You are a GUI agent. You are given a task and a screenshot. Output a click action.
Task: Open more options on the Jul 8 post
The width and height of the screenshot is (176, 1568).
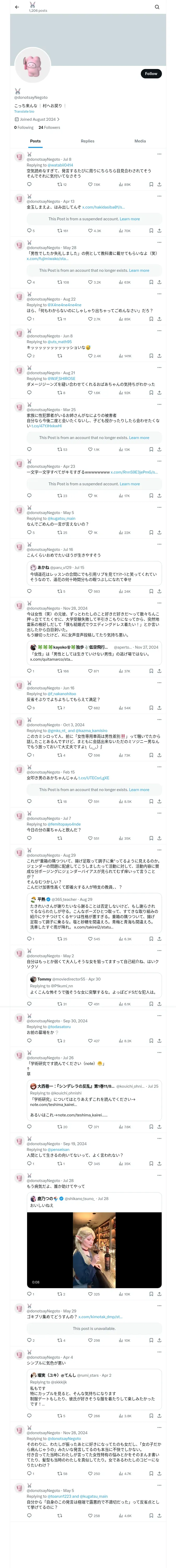159,154
